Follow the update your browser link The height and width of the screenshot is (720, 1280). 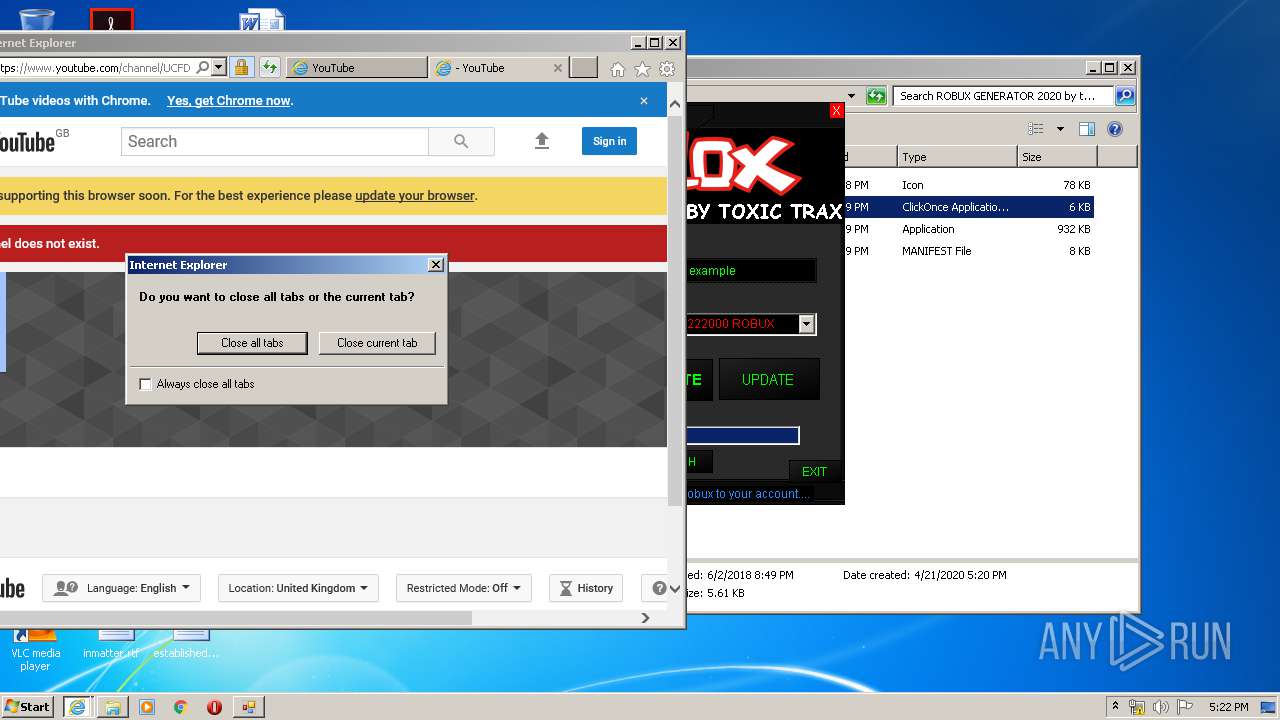[414, 195]
